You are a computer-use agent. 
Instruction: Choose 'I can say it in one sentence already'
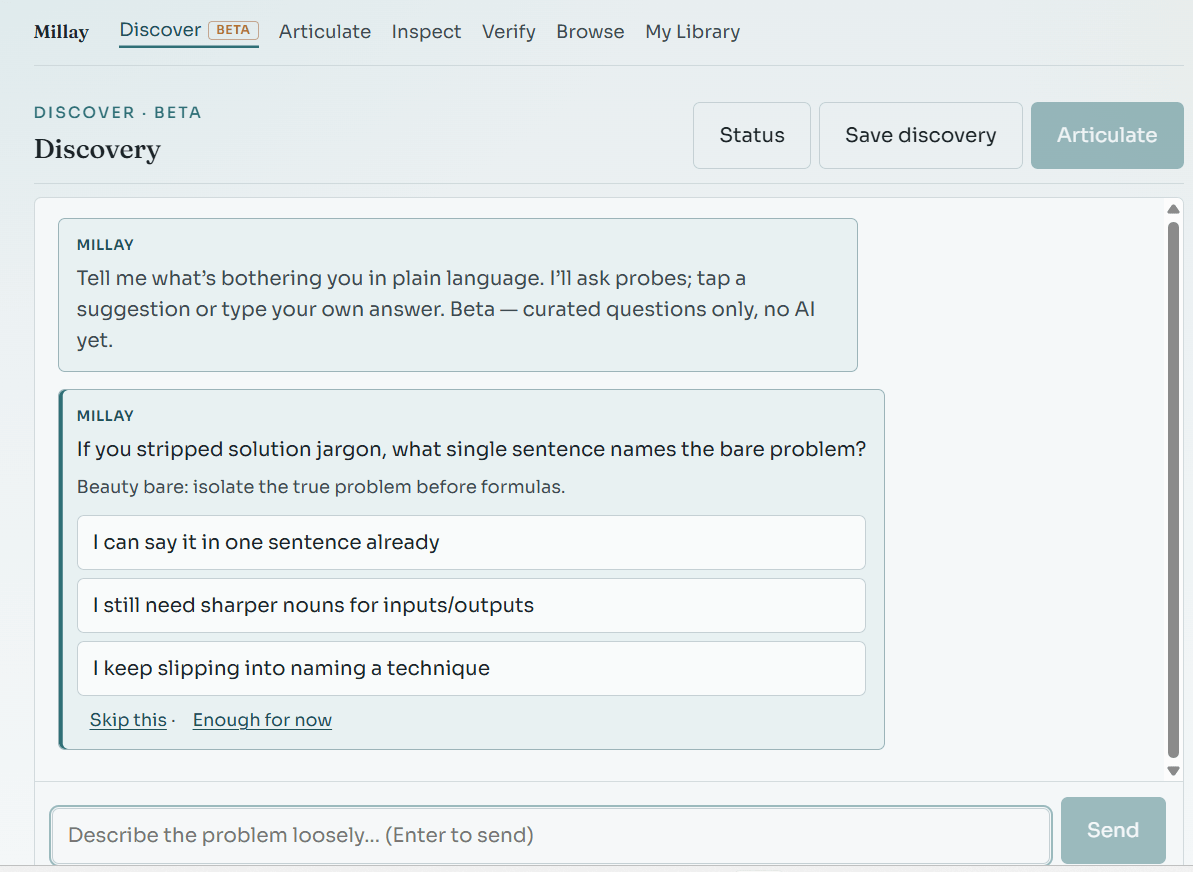click(471, 543)
